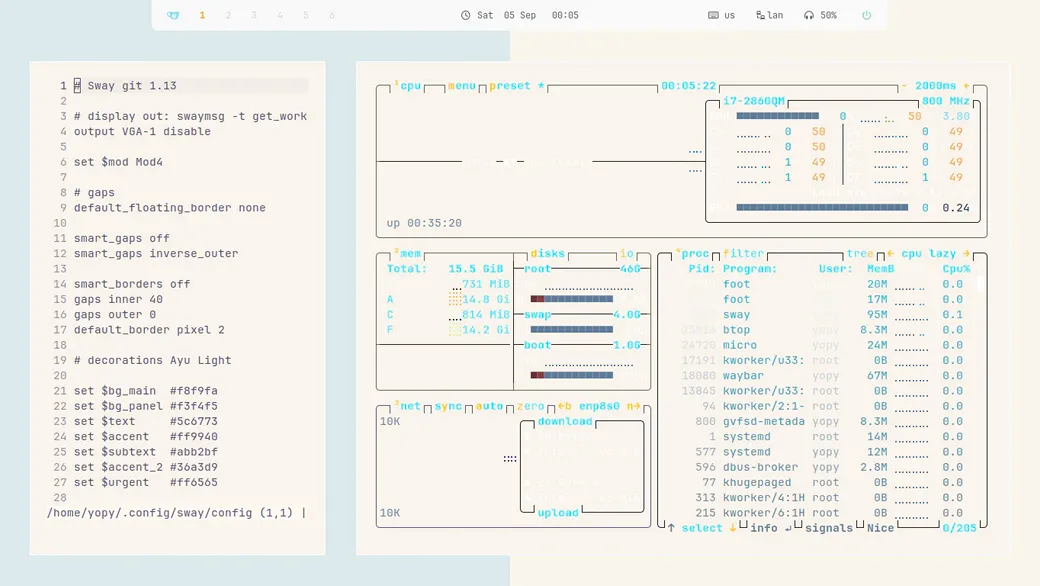Click the headphones volume icon in waybar
Viewport: 1040px width, 586px height.
coord(809,15)
